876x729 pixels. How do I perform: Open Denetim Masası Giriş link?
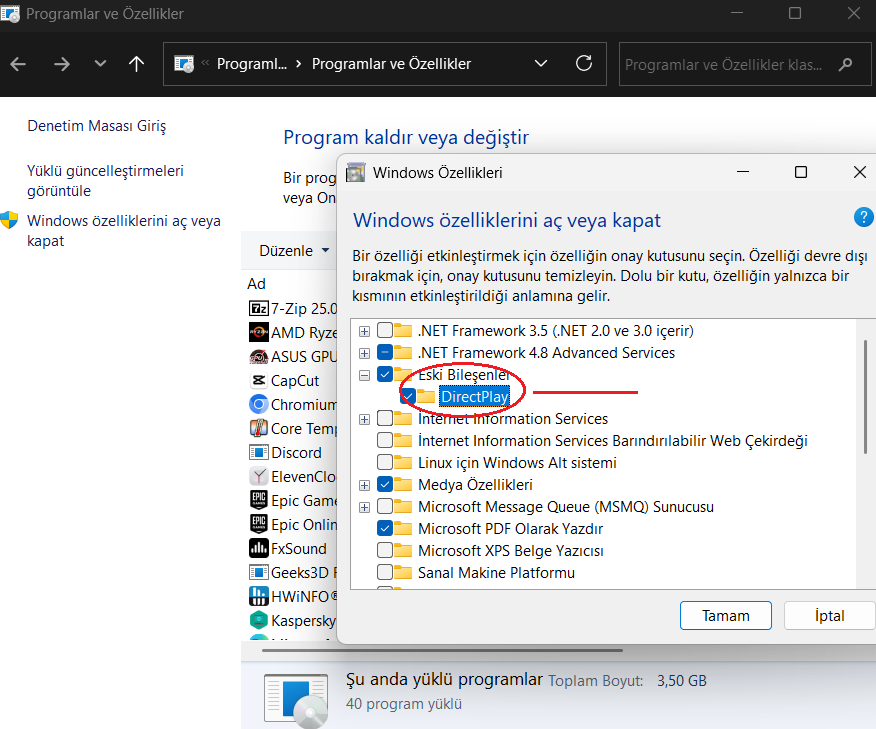click(97, 126)
